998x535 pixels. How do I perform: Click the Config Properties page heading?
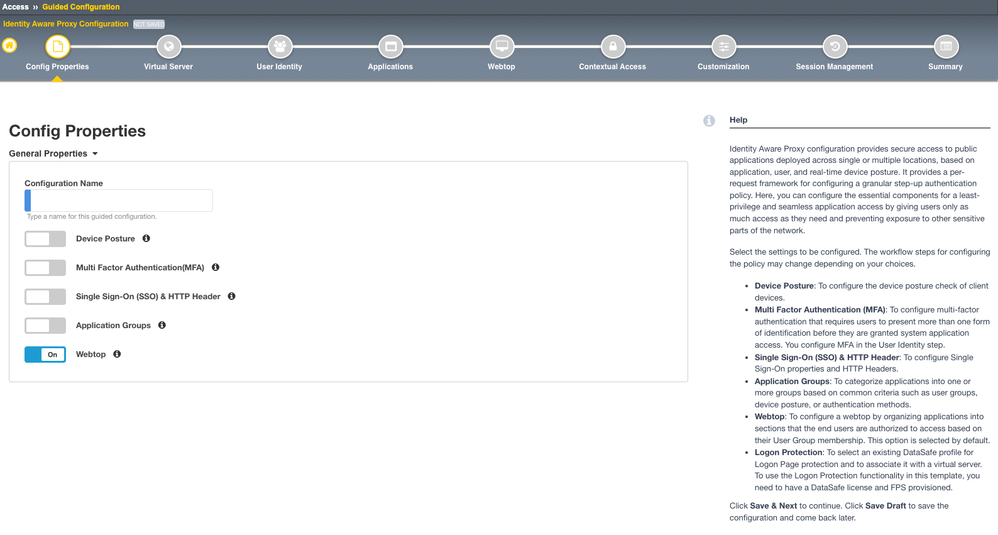click(x=77, y=131)
